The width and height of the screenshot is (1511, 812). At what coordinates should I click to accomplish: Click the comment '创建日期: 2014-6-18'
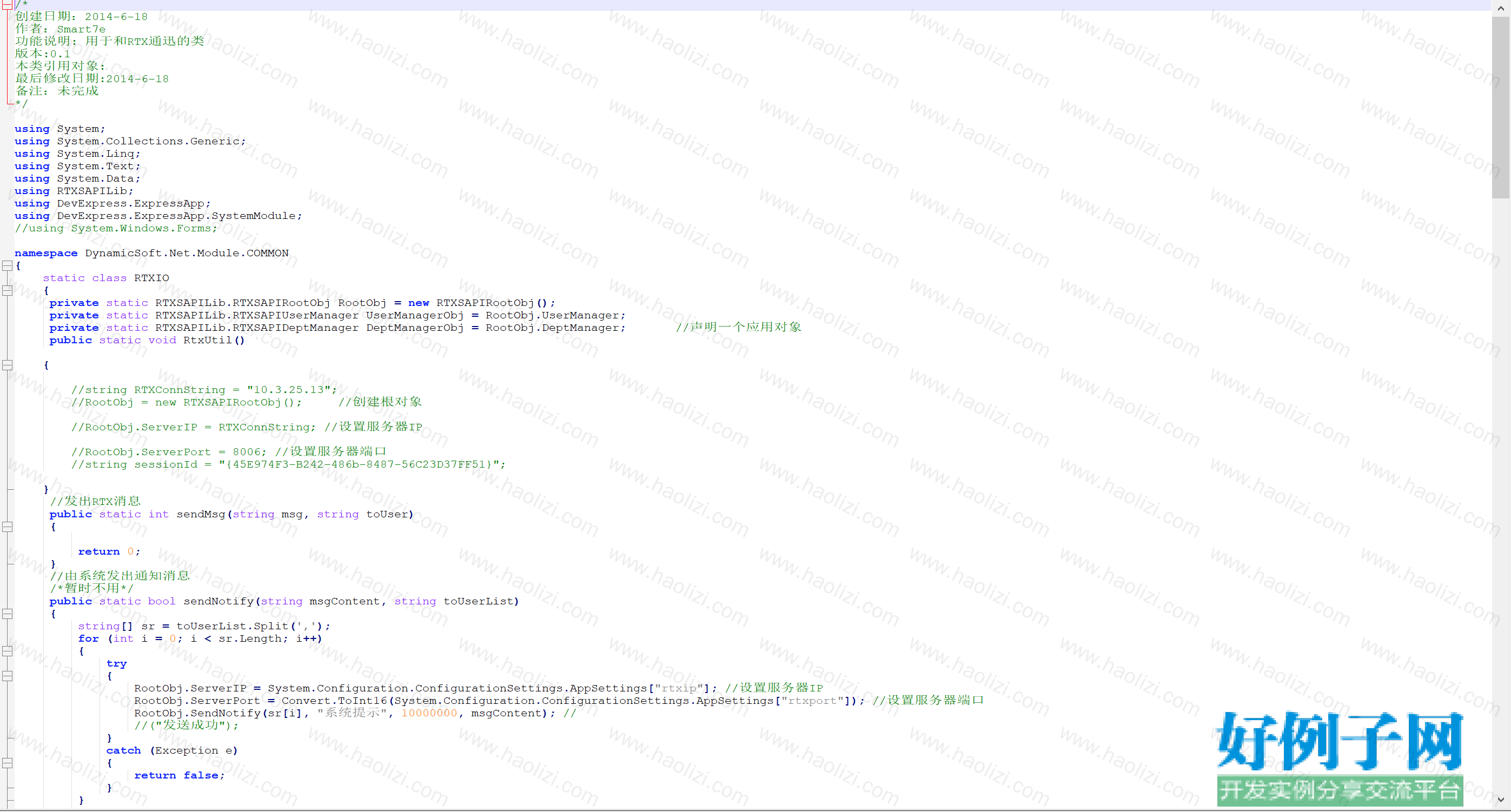82,16
